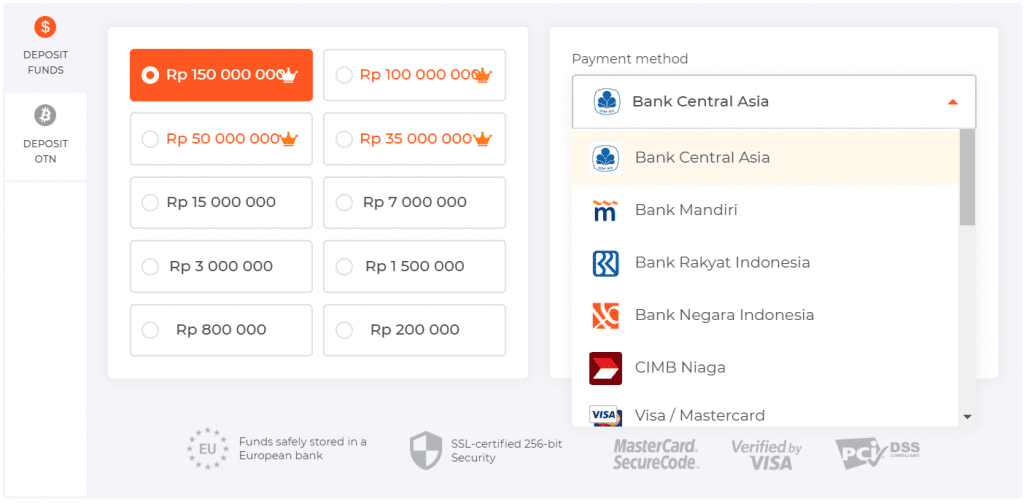The height and width of the screenshot is (503, 1024).
Task: Click the payment list scrollbar thumb
Action: point(967,176)
